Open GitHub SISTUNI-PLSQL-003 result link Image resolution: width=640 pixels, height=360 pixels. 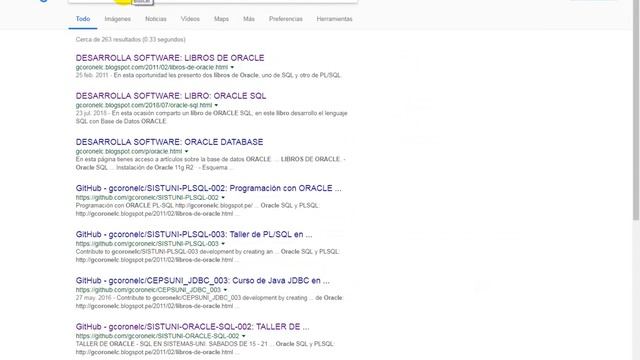[x=194, y=234]
